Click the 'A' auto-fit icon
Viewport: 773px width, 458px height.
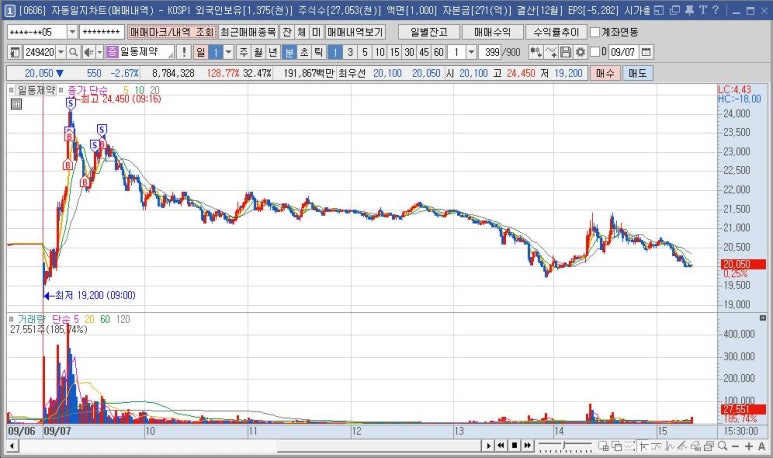click(762, 446)
